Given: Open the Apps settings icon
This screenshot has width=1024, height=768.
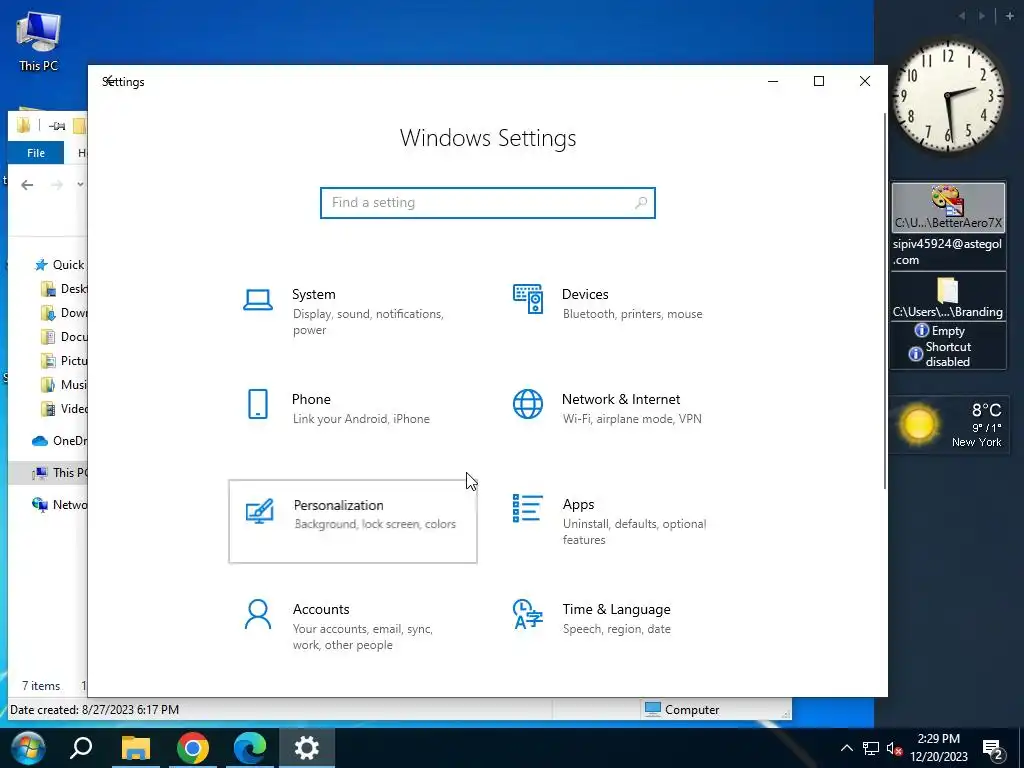Looking at the screenshot, I should [528, 508].
